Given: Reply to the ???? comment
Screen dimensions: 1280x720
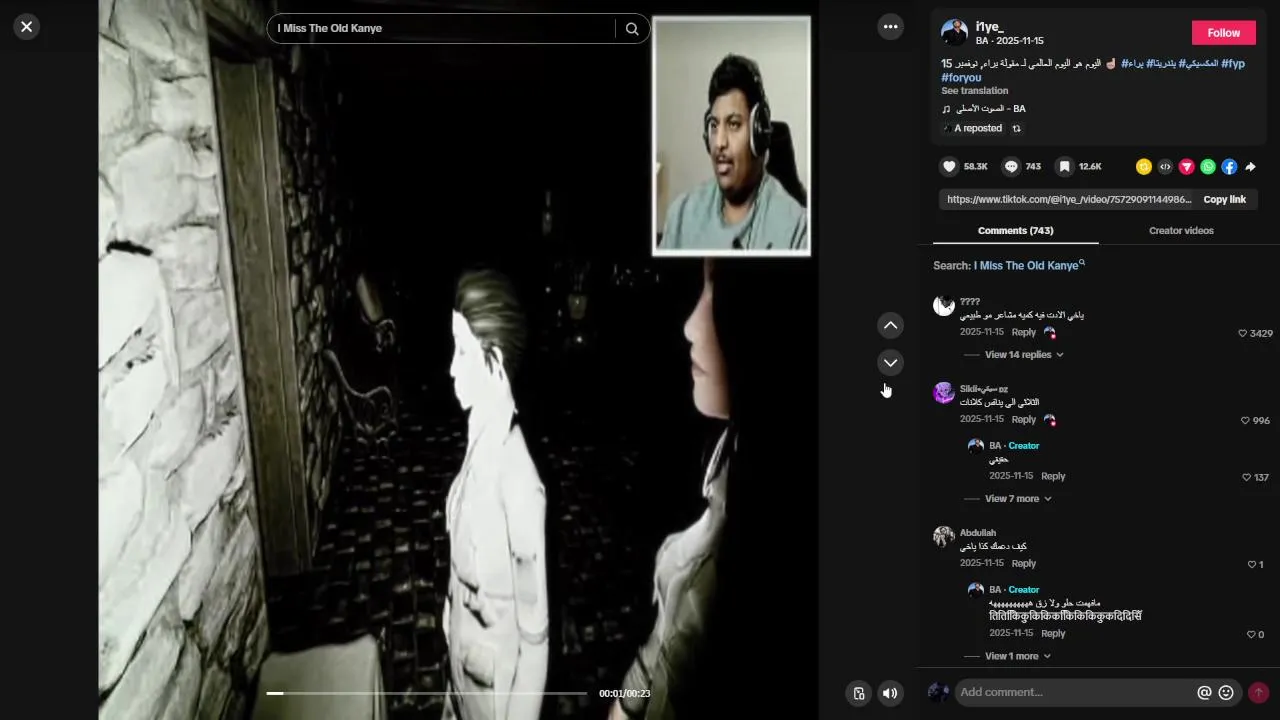Looking at the screenshot, I should click(1023, 333).
